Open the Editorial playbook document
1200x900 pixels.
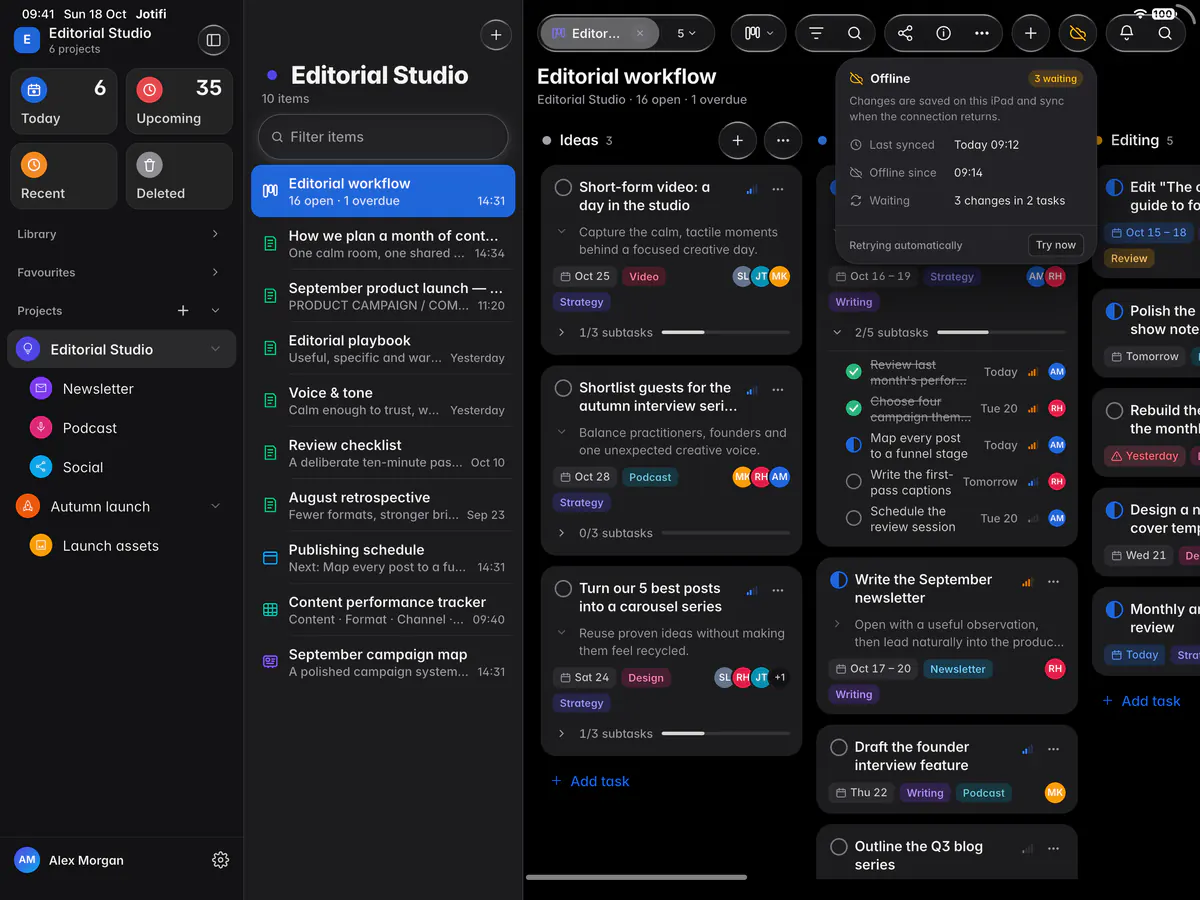point(383,348)
